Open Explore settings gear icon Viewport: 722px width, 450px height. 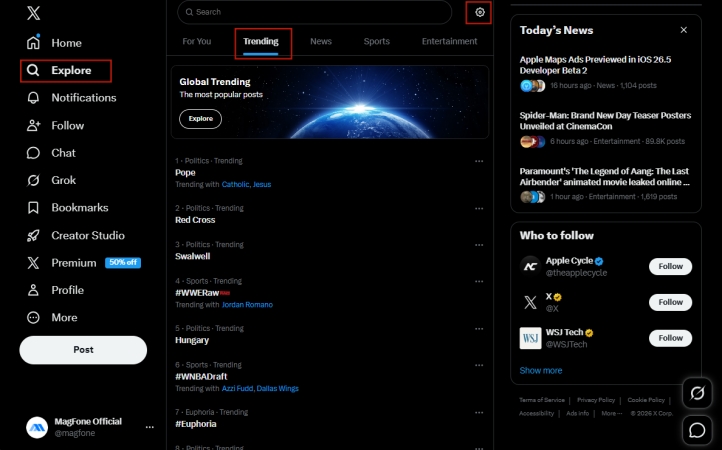[480, 12]
